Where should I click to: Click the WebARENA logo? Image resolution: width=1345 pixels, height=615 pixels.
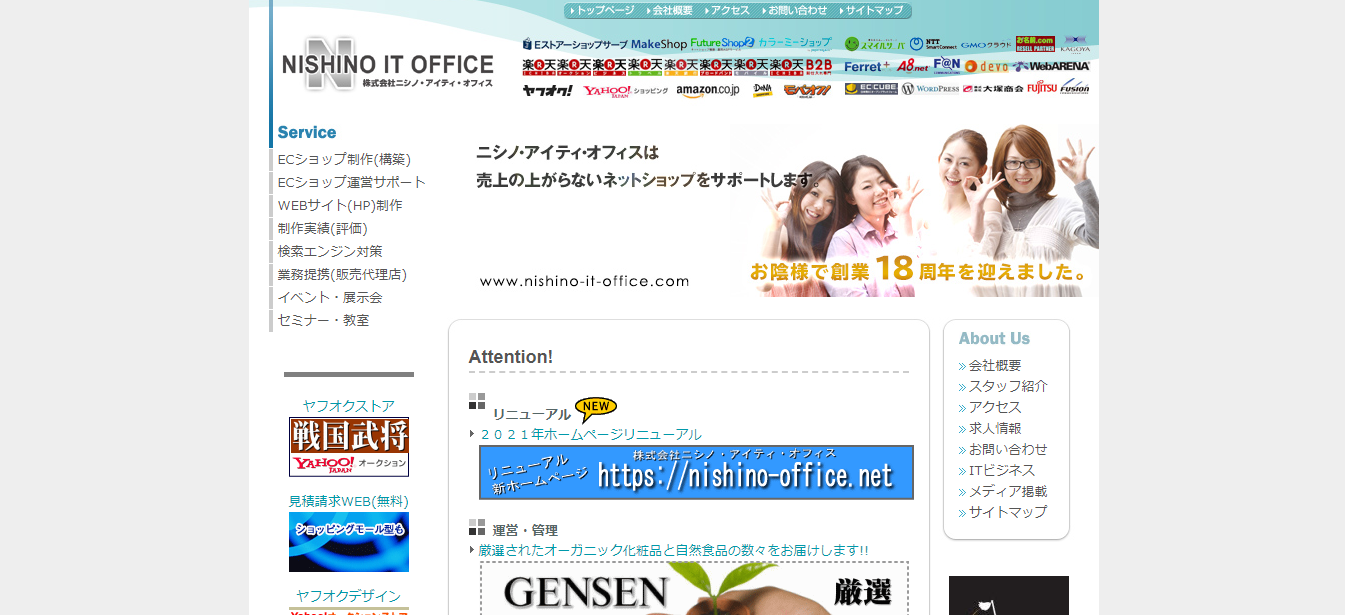tap(1051, 66)
